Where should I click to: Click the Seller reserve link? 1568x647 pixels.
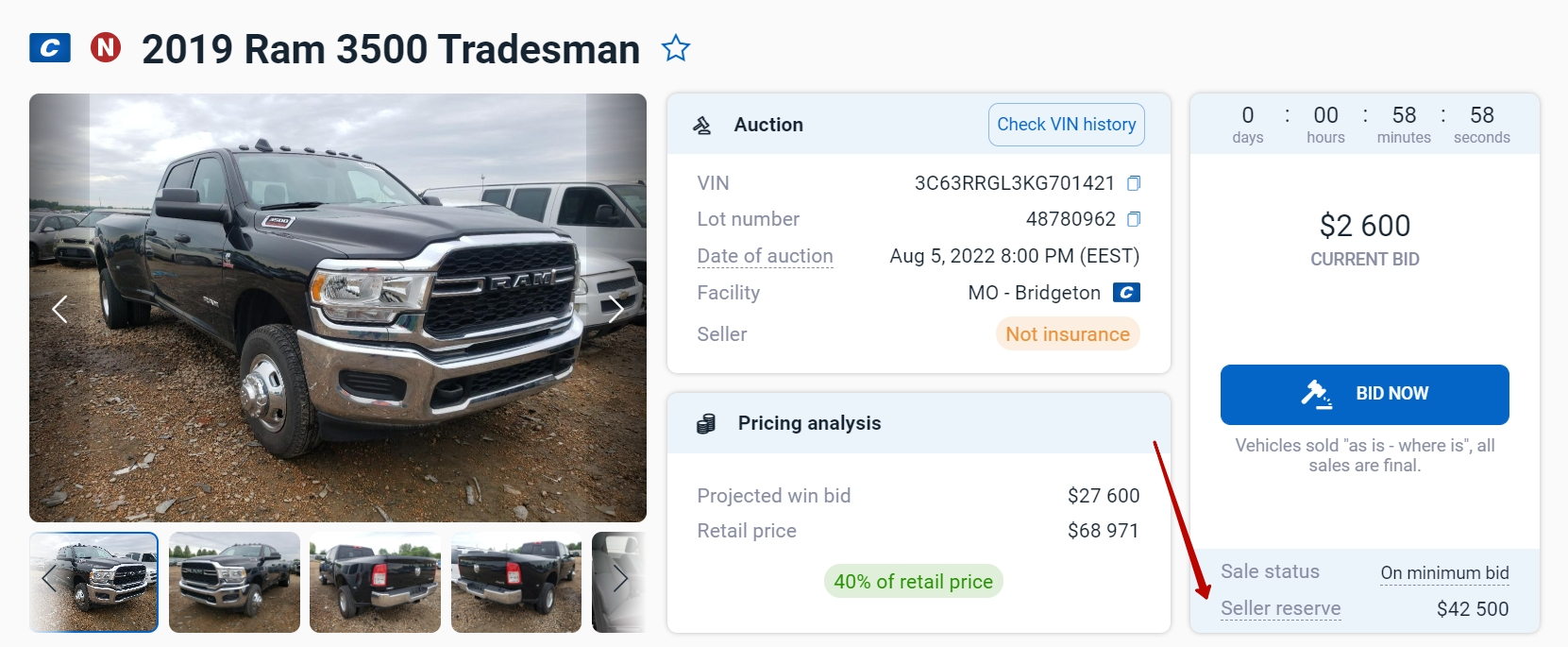tap(1280, 608)
